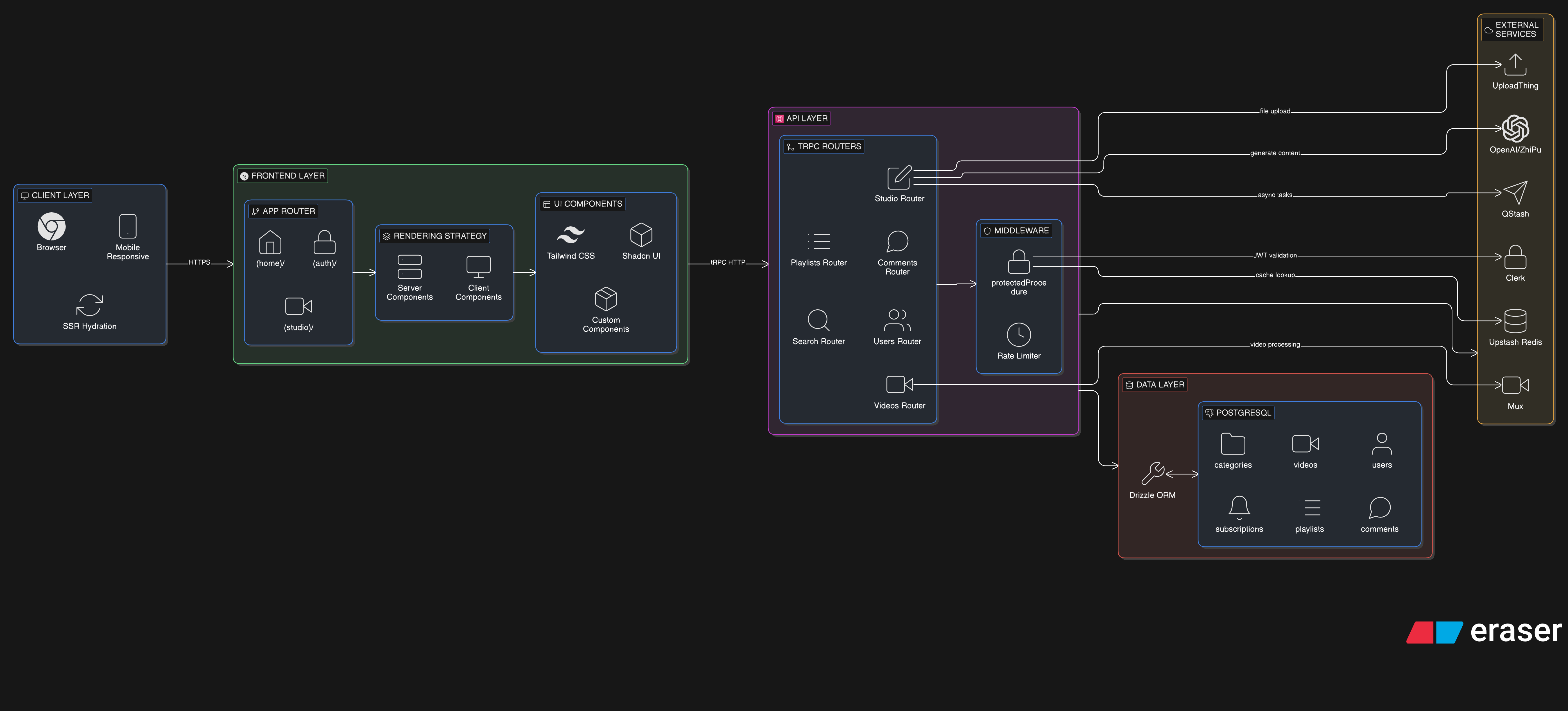Click the UploadThing upload icon
Viewport: 1568px width, 711px height.
point(1516,65)
